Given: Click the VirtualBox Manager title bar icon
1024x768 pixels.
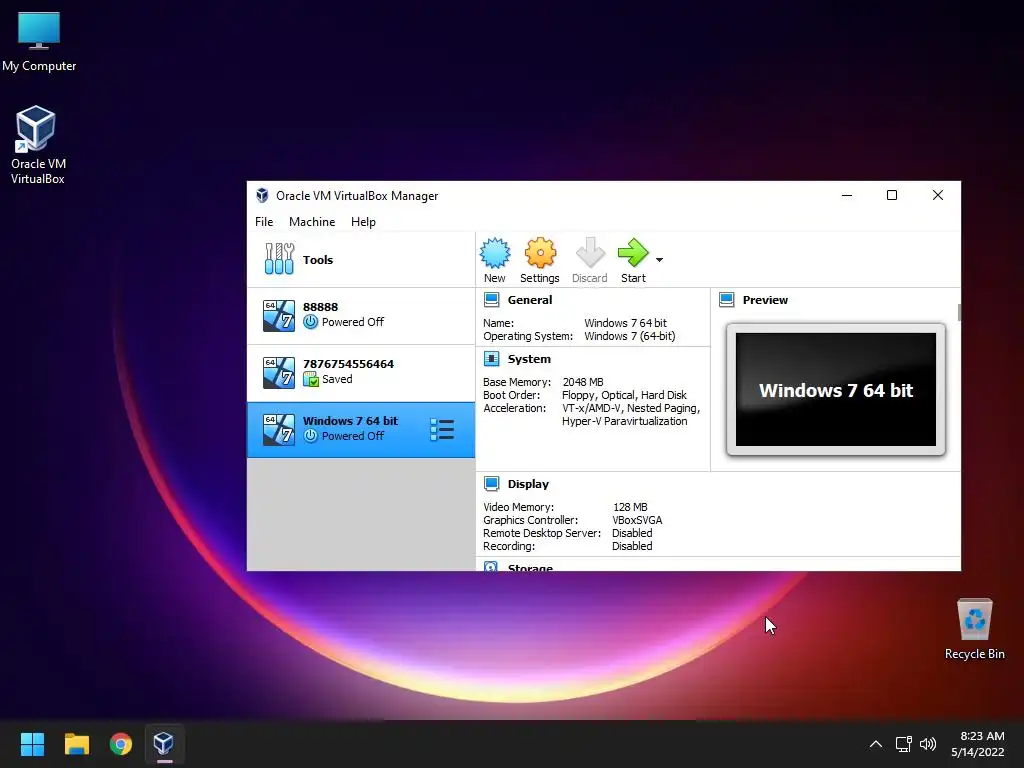Looking at the screenshot, I should [x=263, y=195].
